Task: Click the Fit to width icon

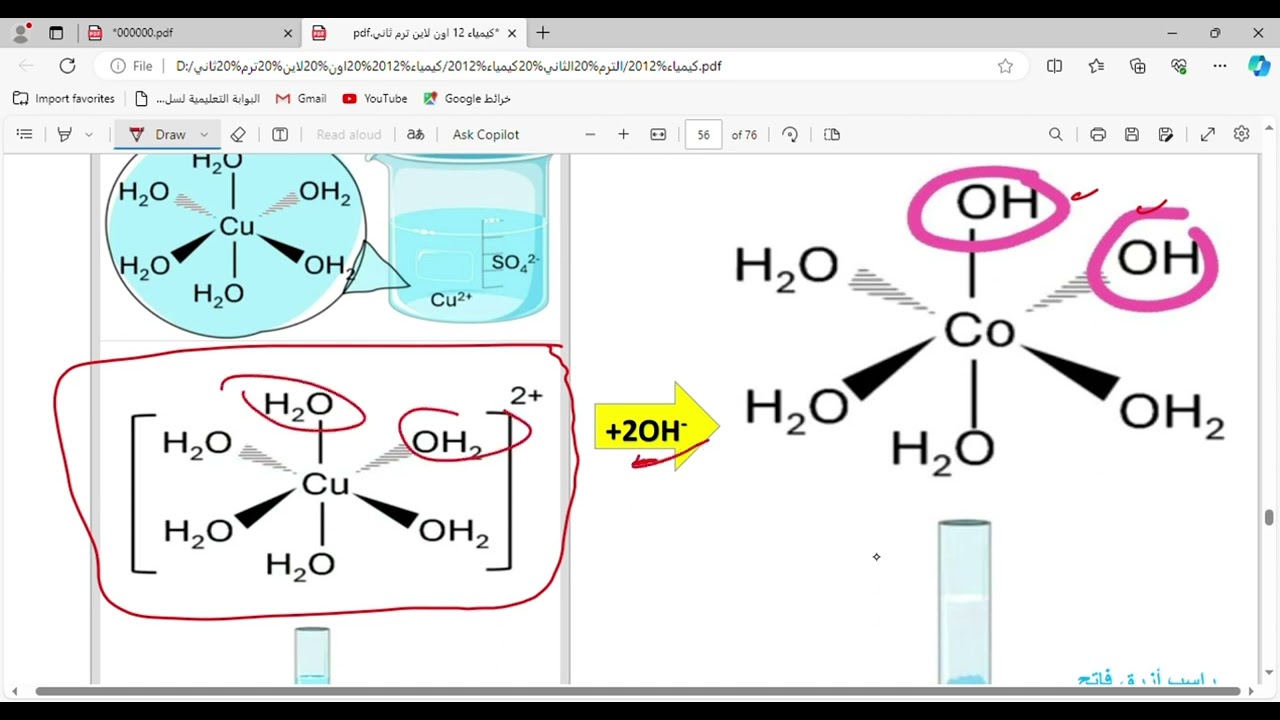Action: pos(658,134)
